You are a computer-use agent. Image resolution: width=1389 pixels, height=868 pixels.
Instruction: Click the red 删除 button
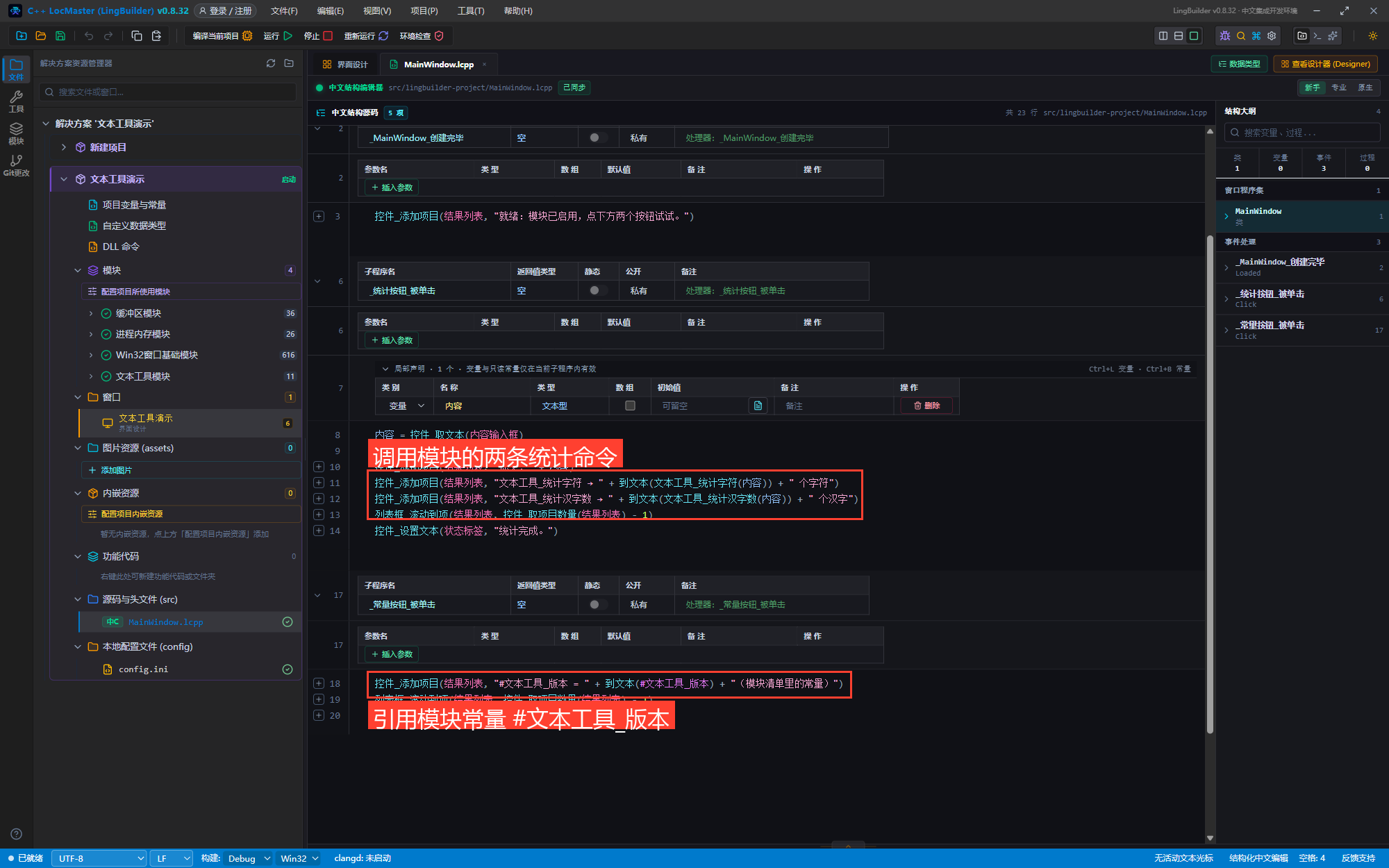click(926, 406)
